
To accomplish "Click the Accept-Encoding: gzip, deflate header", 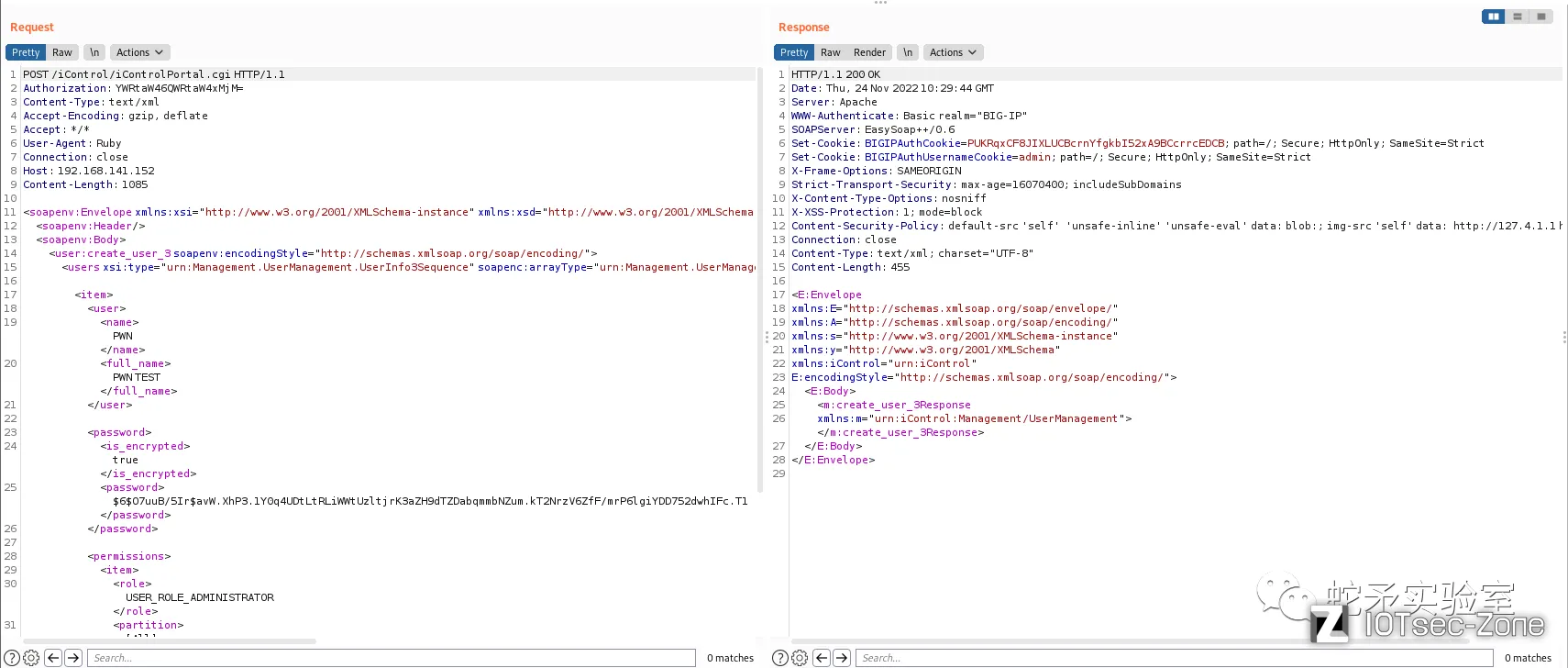I will 116,116.
